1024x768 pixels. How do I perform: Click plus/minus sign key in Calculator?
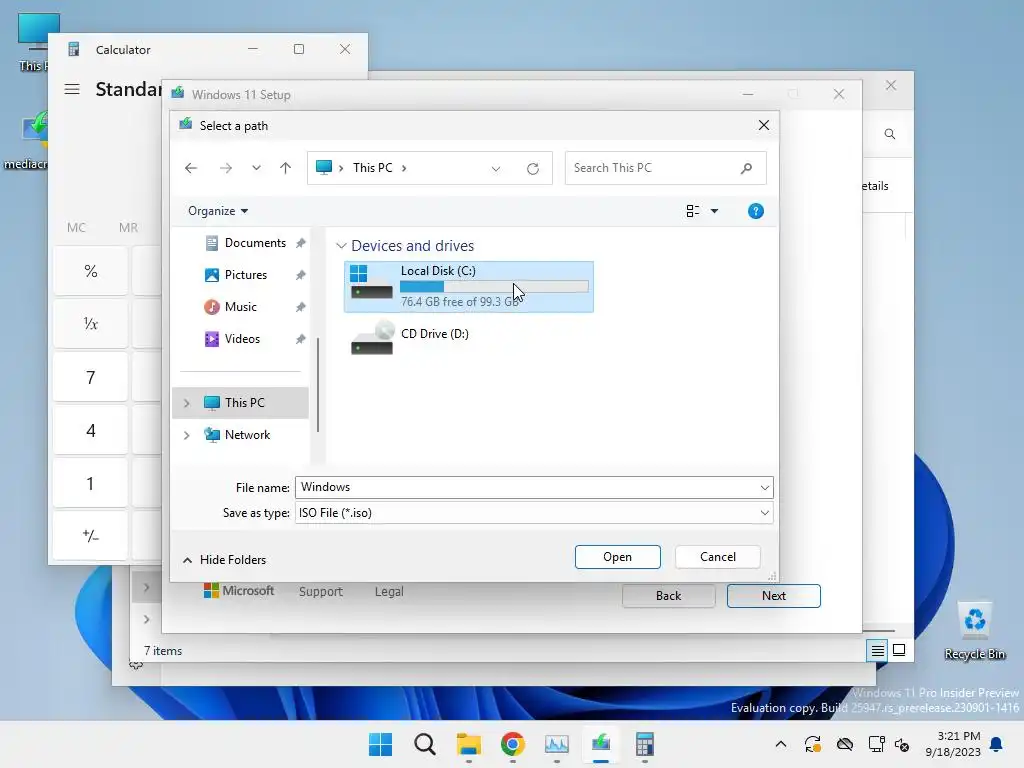[91, 536]
